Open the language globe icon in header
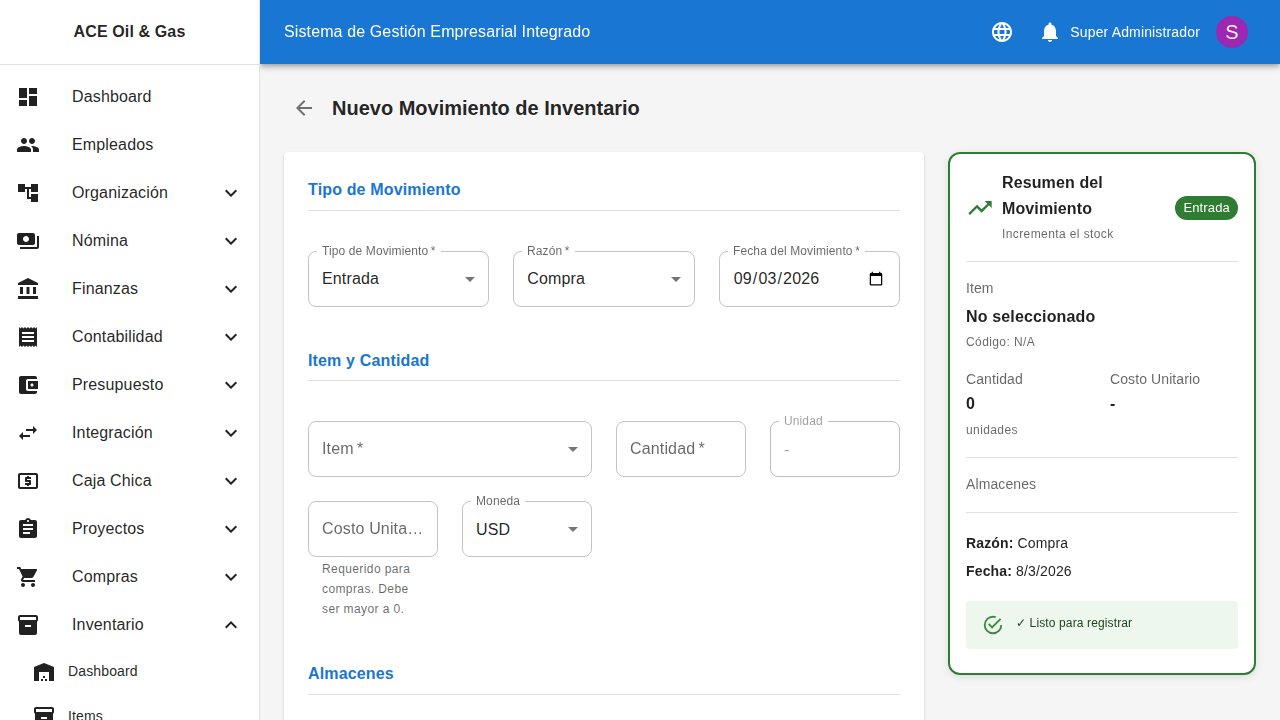The image size is (1280, 720). 1001,31
